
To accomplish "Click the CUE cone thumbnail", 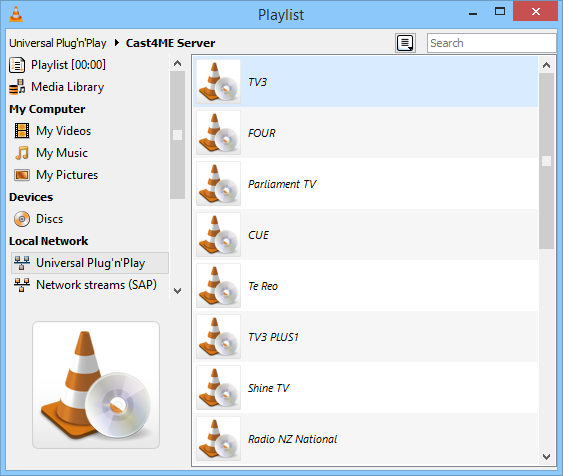I will coord(218,235).
